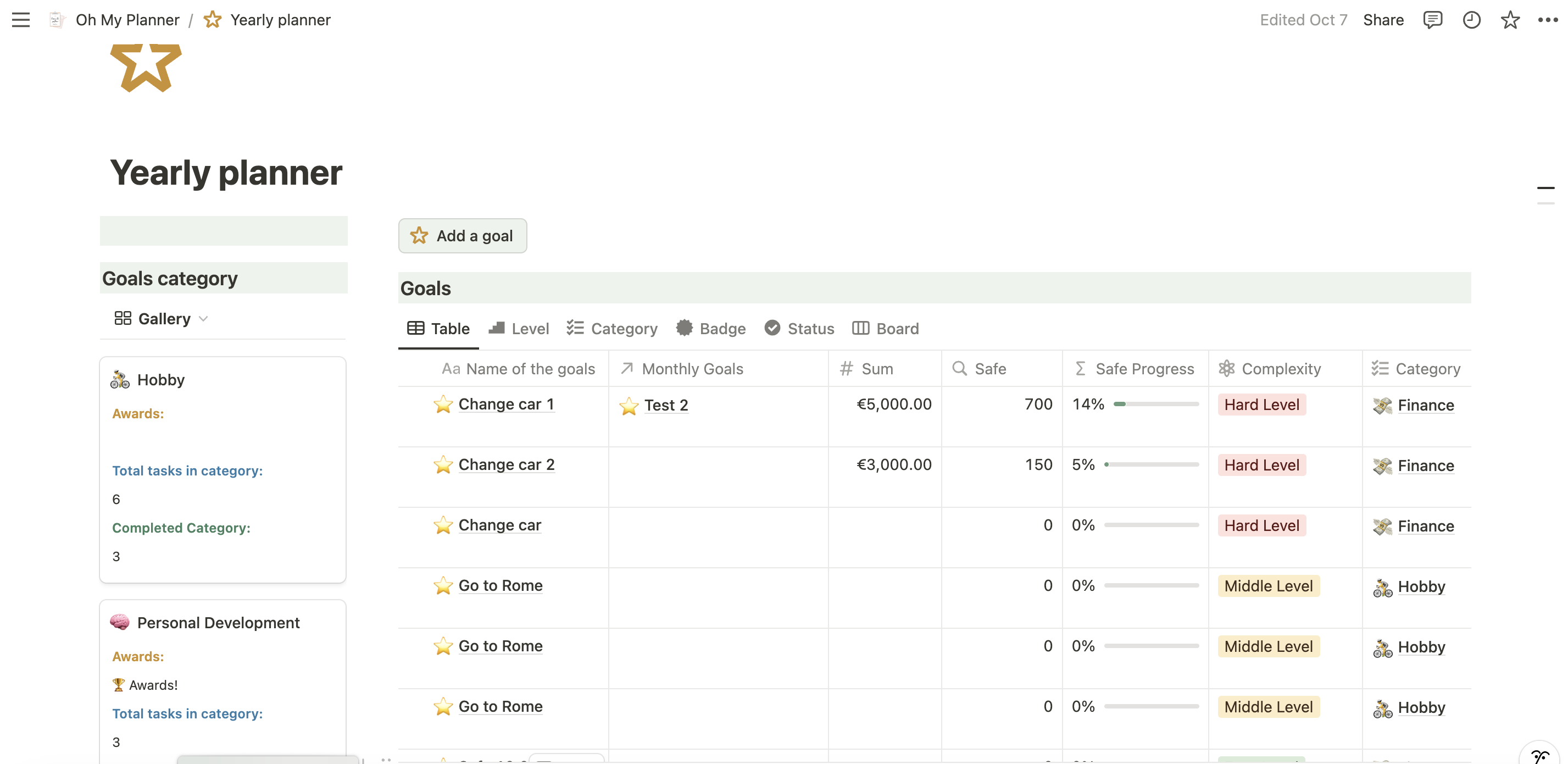Switch to the Level view tab

519,329
